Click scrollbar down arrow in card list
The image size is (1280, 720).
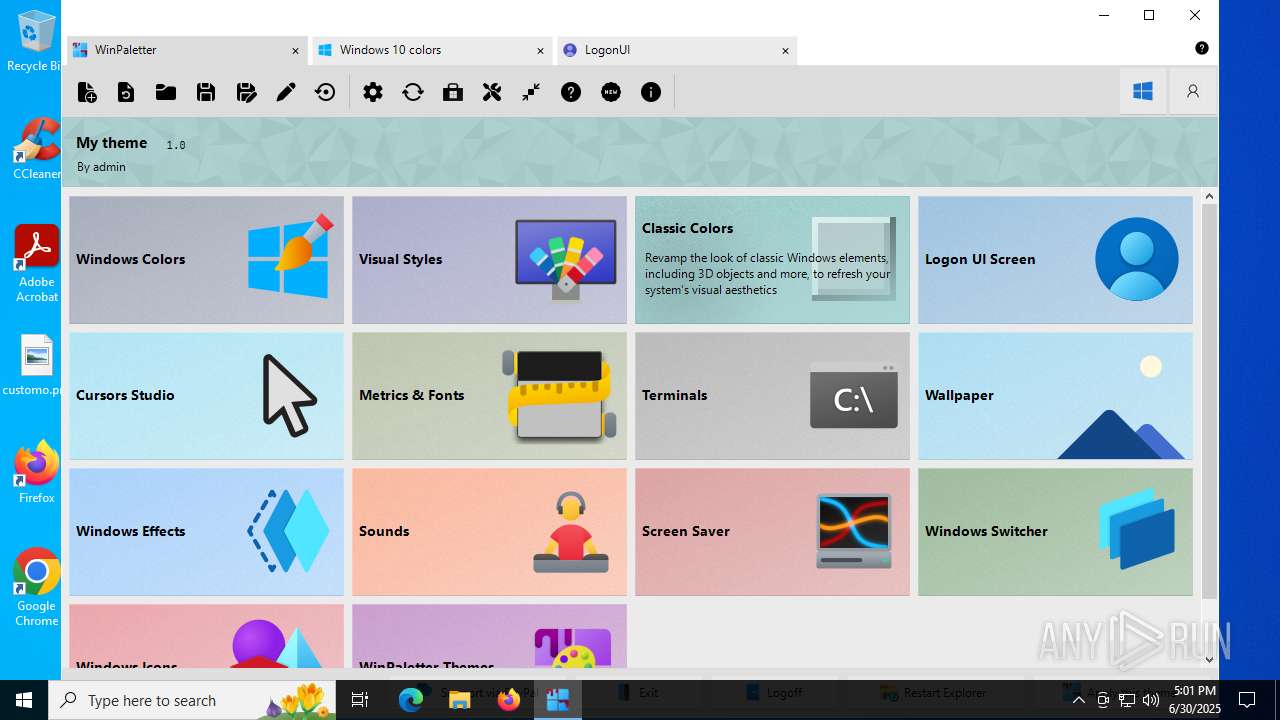coord(1209,659)
